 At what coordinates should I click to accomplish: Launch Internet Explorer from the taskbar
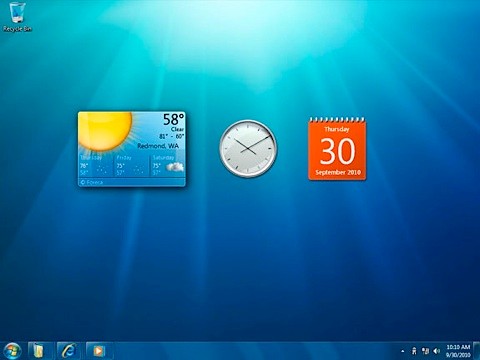(69, 351)
